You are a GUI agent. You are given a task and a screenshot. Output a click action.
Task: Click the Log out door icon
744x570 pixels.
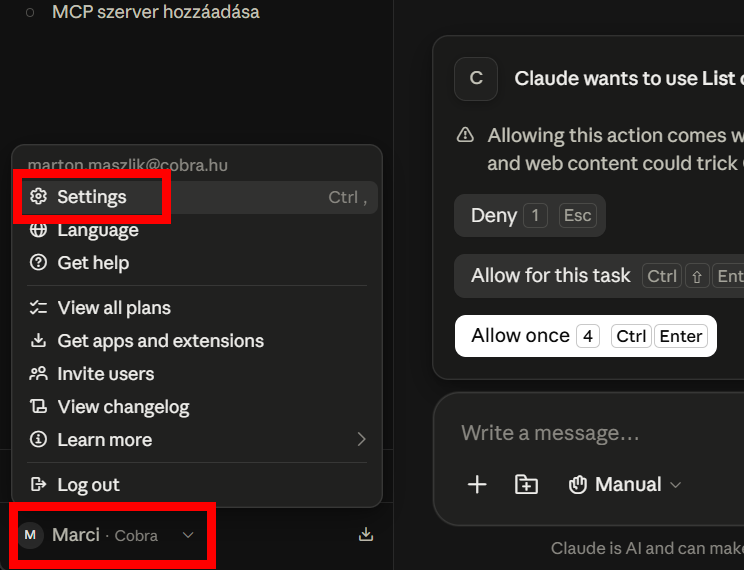(x=38, y=485)
